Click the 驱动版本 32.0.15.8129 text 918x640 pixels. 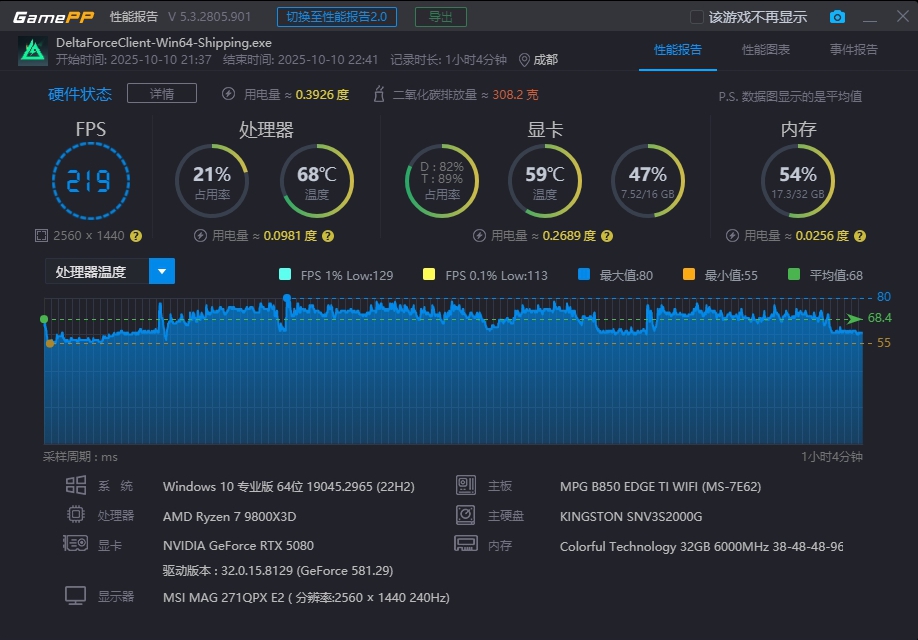click(x=278, y=570)
